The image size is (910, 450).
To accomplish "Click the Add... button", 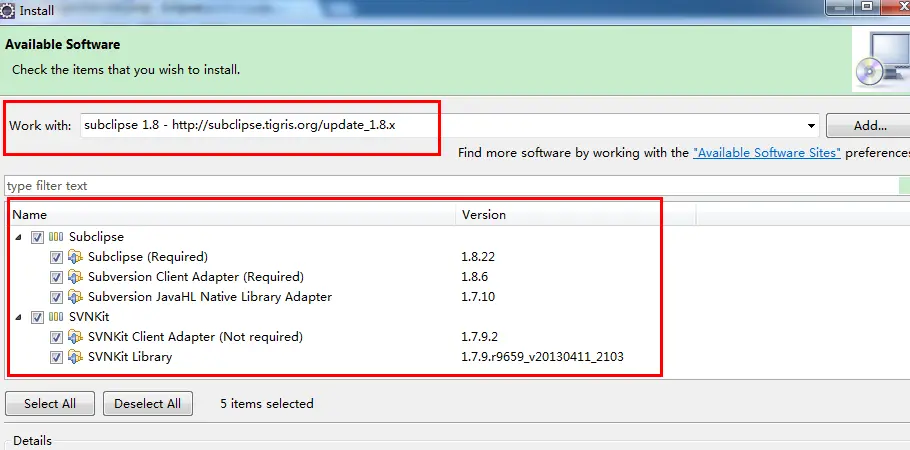I will [869, 126].
